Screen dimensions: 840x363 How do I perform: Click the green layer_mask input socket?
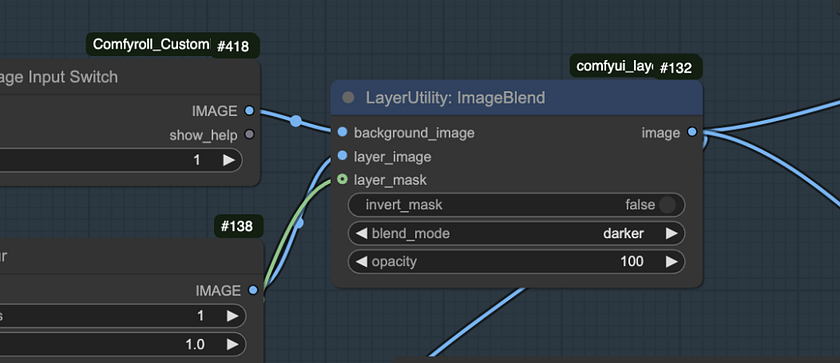pos(343,179)
